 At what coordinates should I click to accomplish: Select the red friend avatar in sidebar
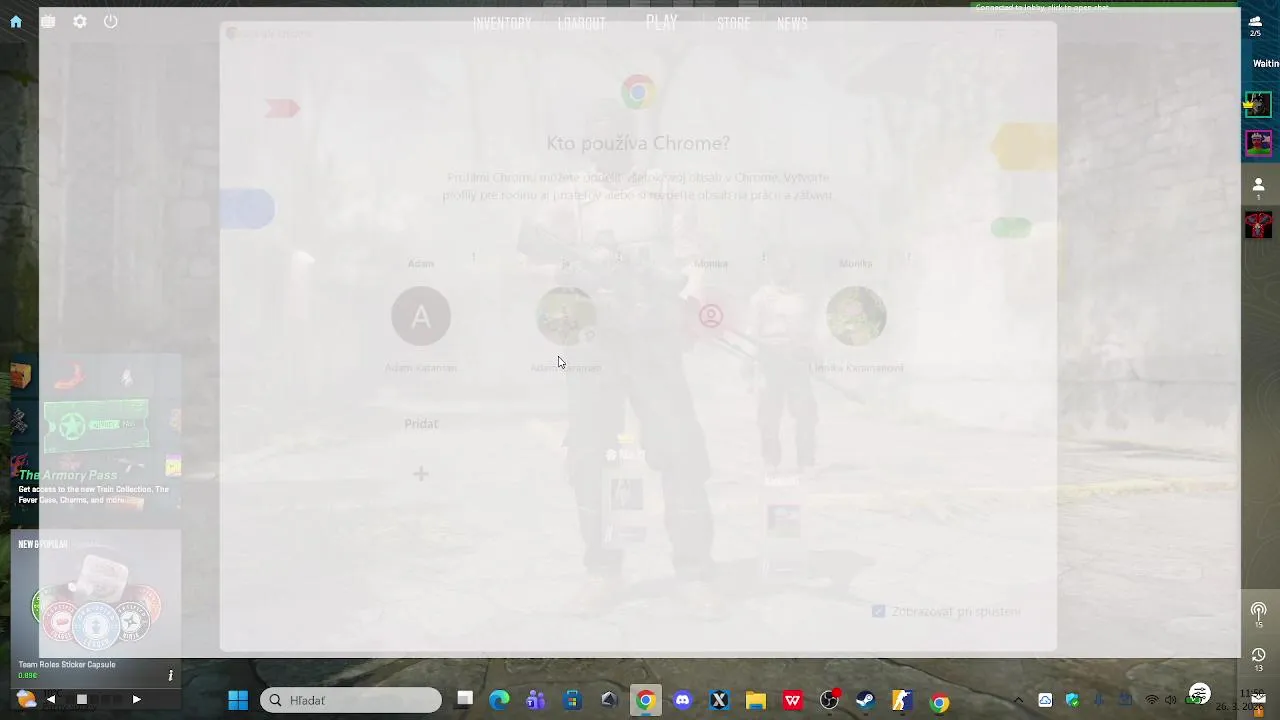click(x=1258, y=225)
